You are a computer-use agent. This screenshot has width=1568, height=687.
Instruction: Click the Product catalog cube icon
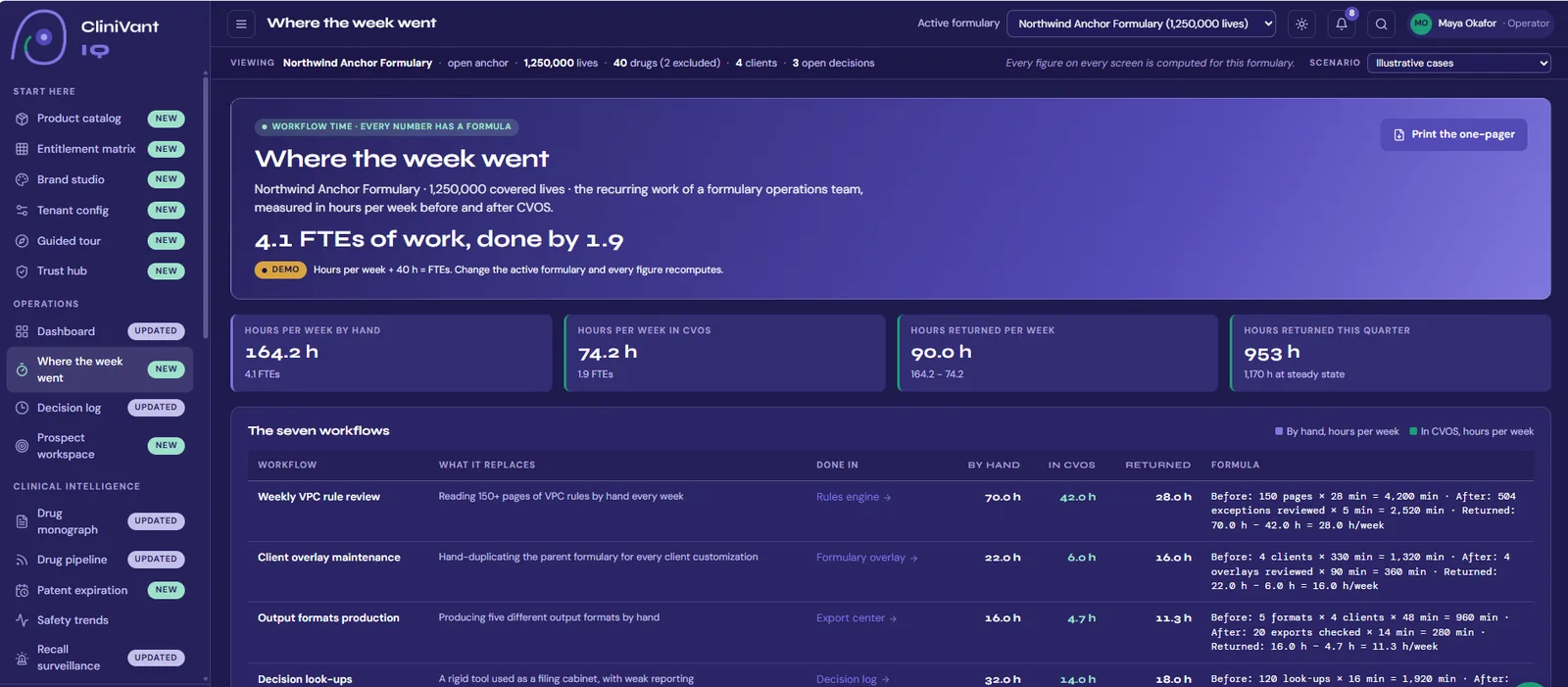tap(22, 119)
